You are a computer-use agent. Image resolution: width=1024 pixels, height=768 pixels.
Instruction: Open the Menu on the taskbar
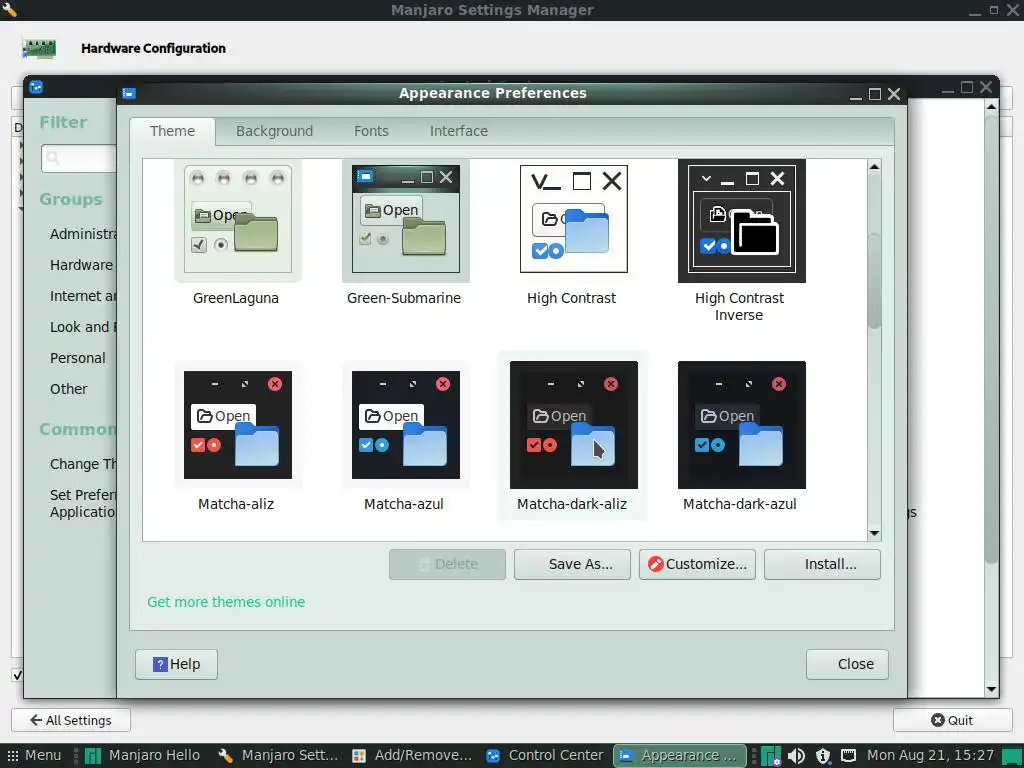tap(34, 756)
